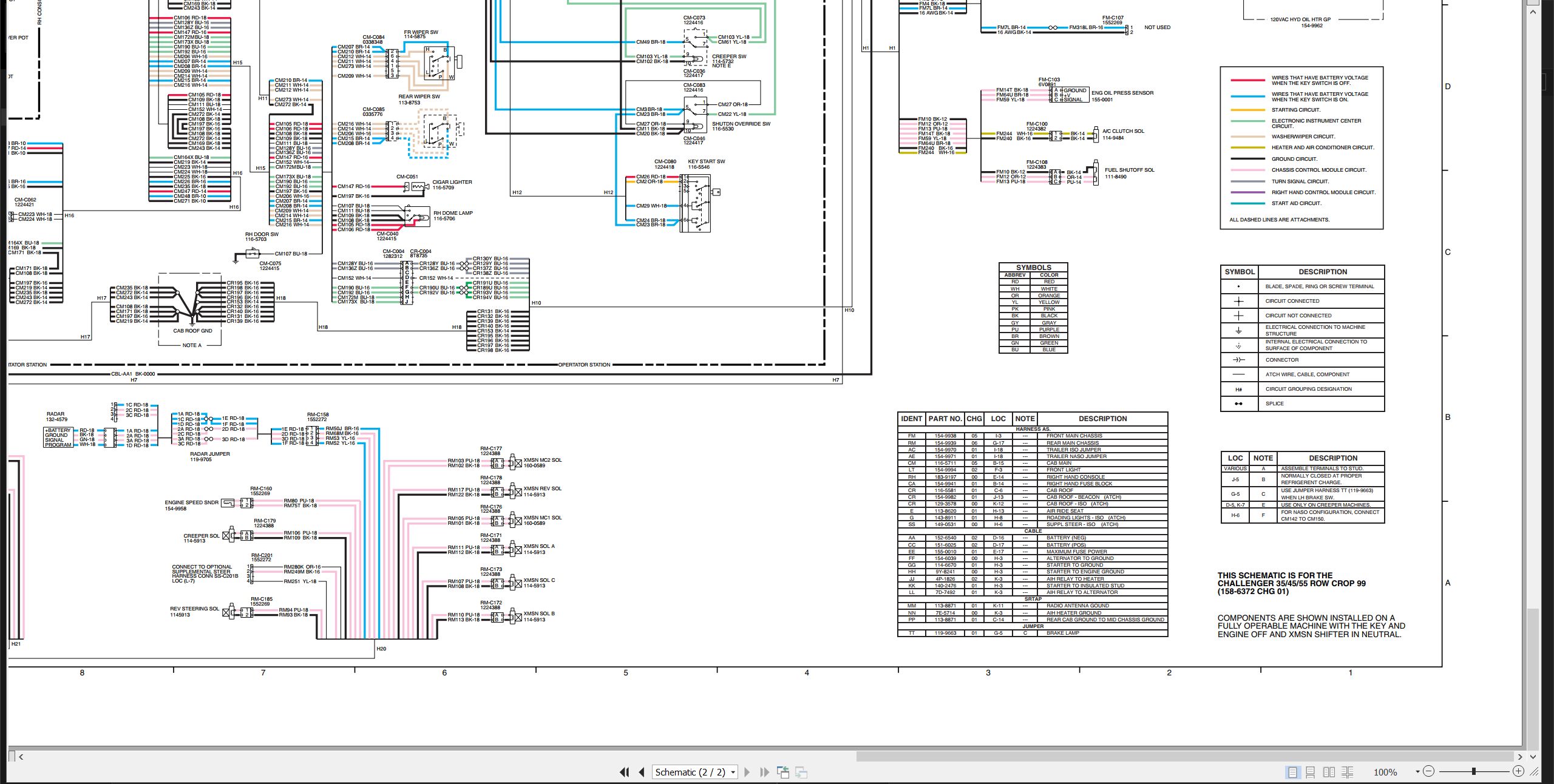Click the CIRCUIT GROUPING DESIGNATION symbol row
Viewport: 1554px width, 784px height.
click(x=1302, y=389)
